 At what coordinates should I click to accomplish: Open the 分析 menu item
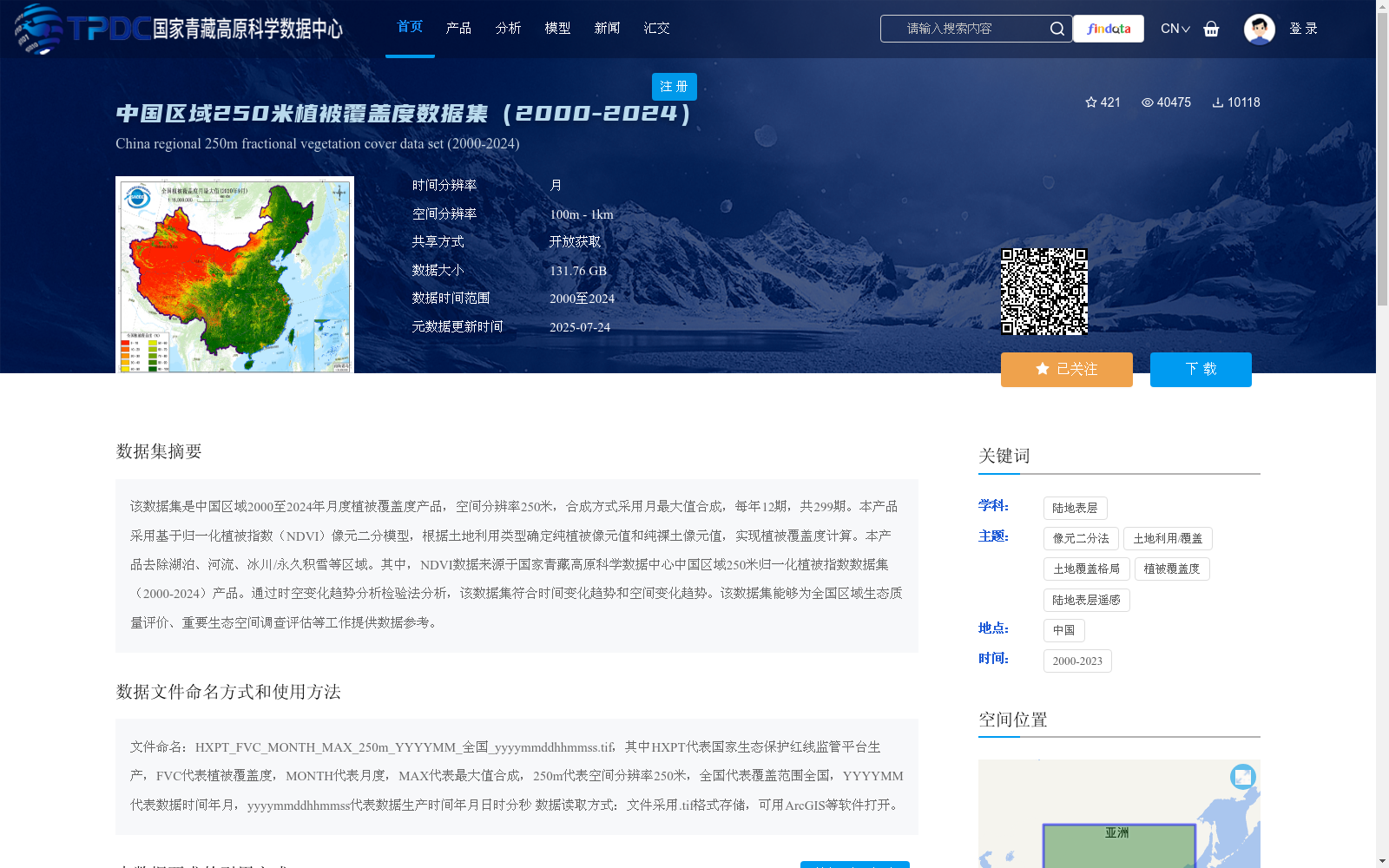pyautogui.click(x=508, y=28)
